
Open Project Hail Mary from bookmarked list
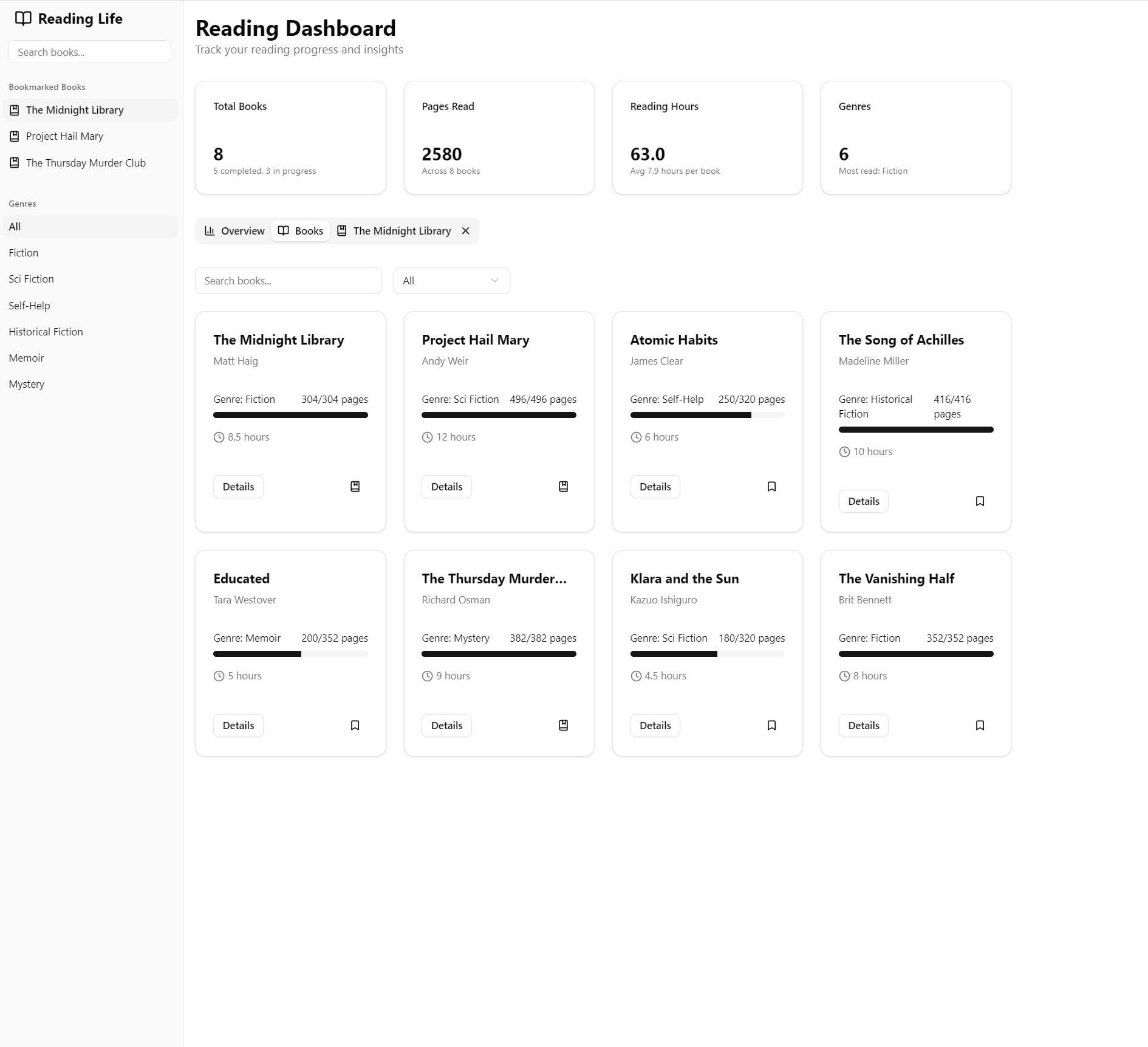[64, 136]
